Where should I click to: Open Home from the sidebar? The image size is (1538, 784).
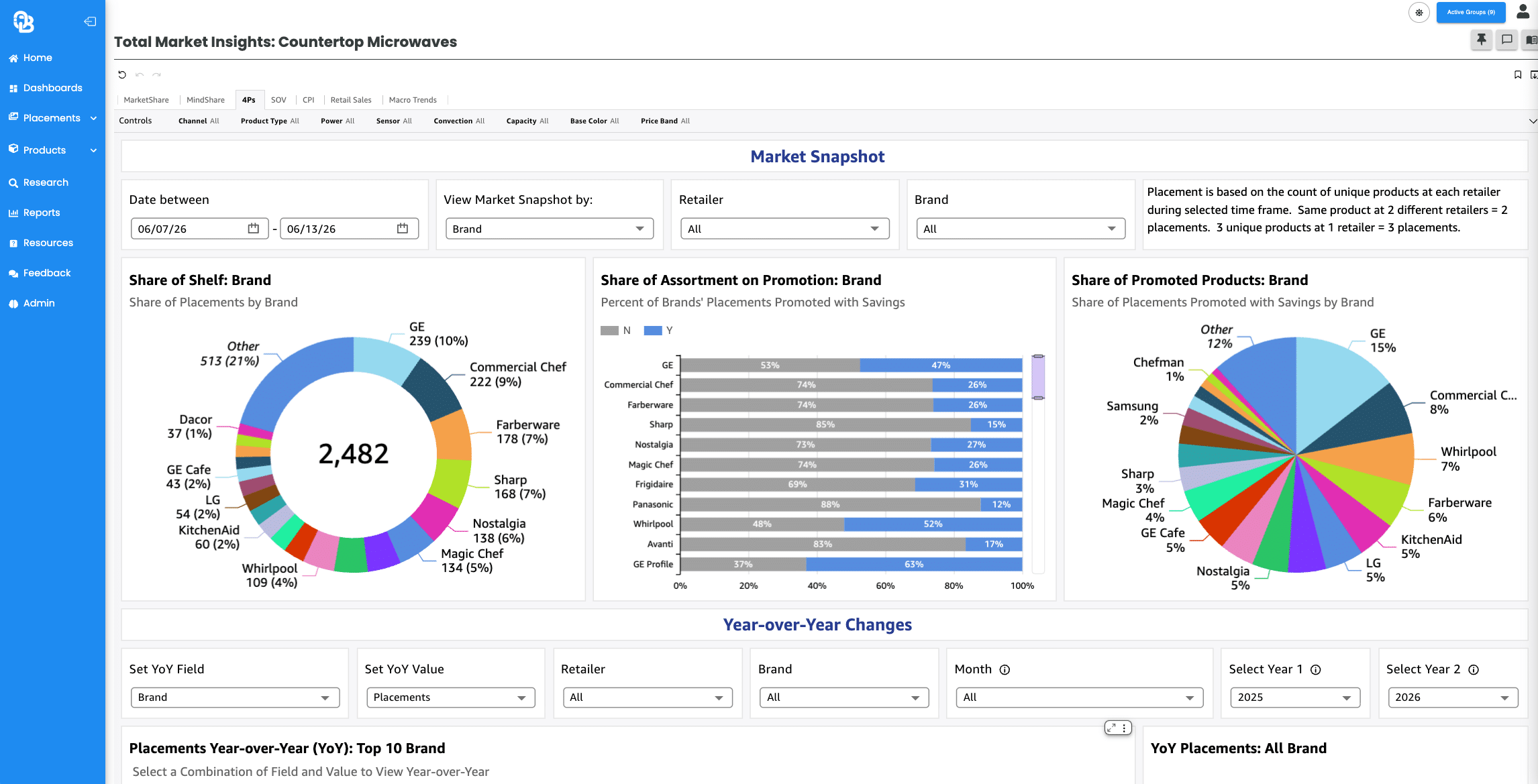click(x=38, y=58)
